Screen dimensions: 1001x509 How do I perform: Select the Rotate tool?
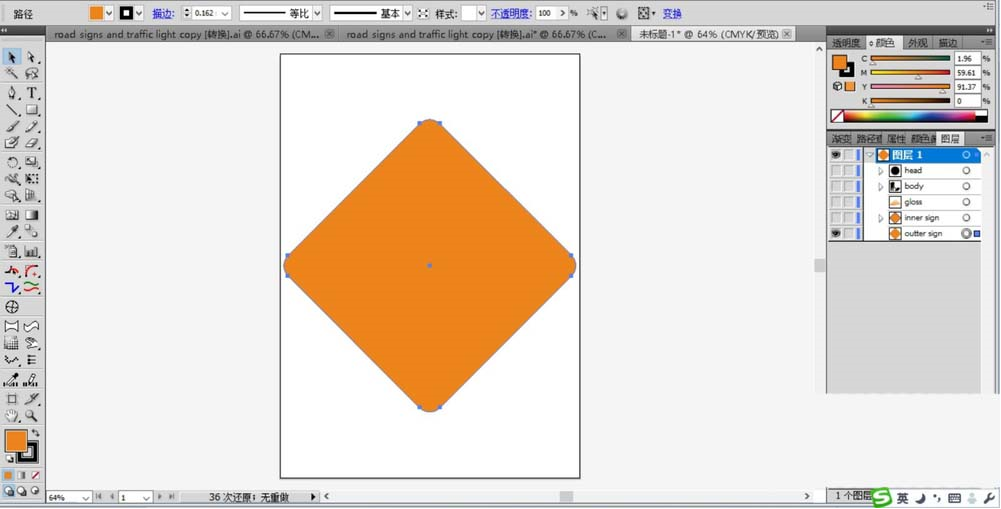point(11,162)
